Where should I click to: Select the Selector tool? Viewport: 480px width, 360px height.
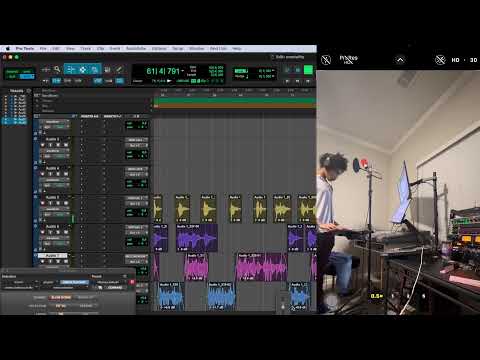click(x=83, y=69)
